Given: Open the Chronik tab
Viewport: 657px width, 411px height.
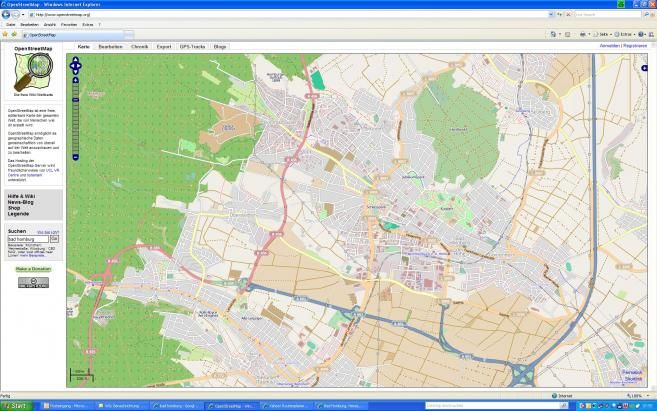Looking at the screenshot, I should point(139,46).
